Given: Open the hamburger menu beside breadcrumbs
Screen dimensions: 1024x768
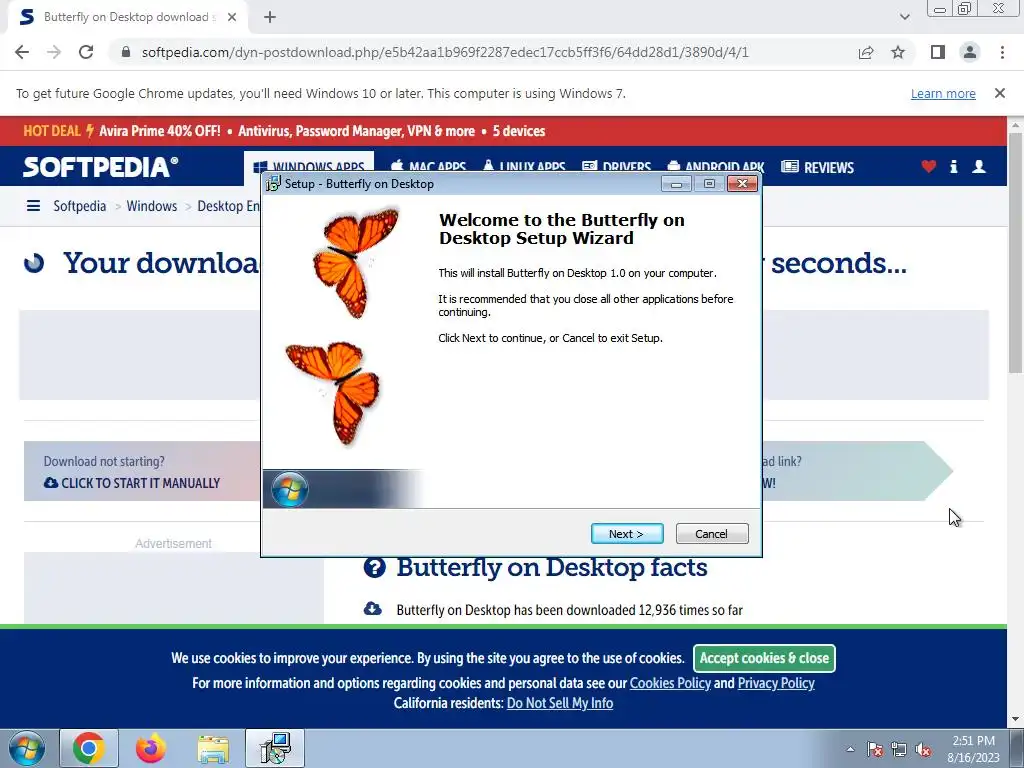Looking at the screenshot, I should tap(33, 206).
